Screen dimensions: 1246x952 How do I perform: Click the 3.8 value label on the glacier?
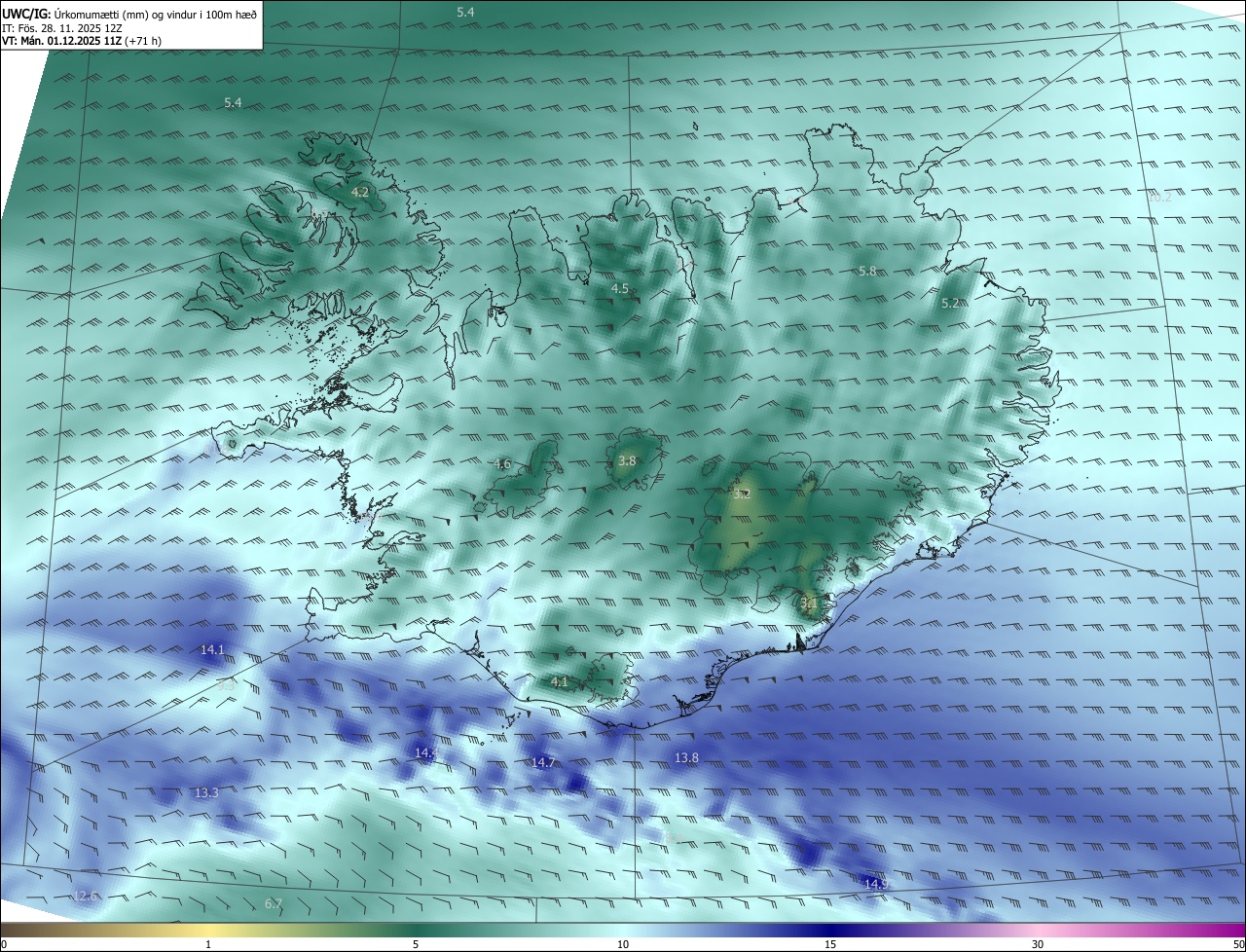[627, 461]
